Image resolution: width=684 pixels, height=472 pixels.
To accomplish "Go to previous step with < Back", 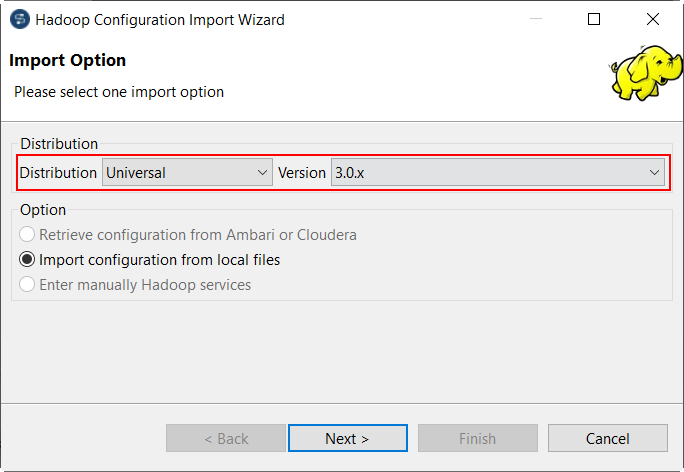I will tap(226, 438).
